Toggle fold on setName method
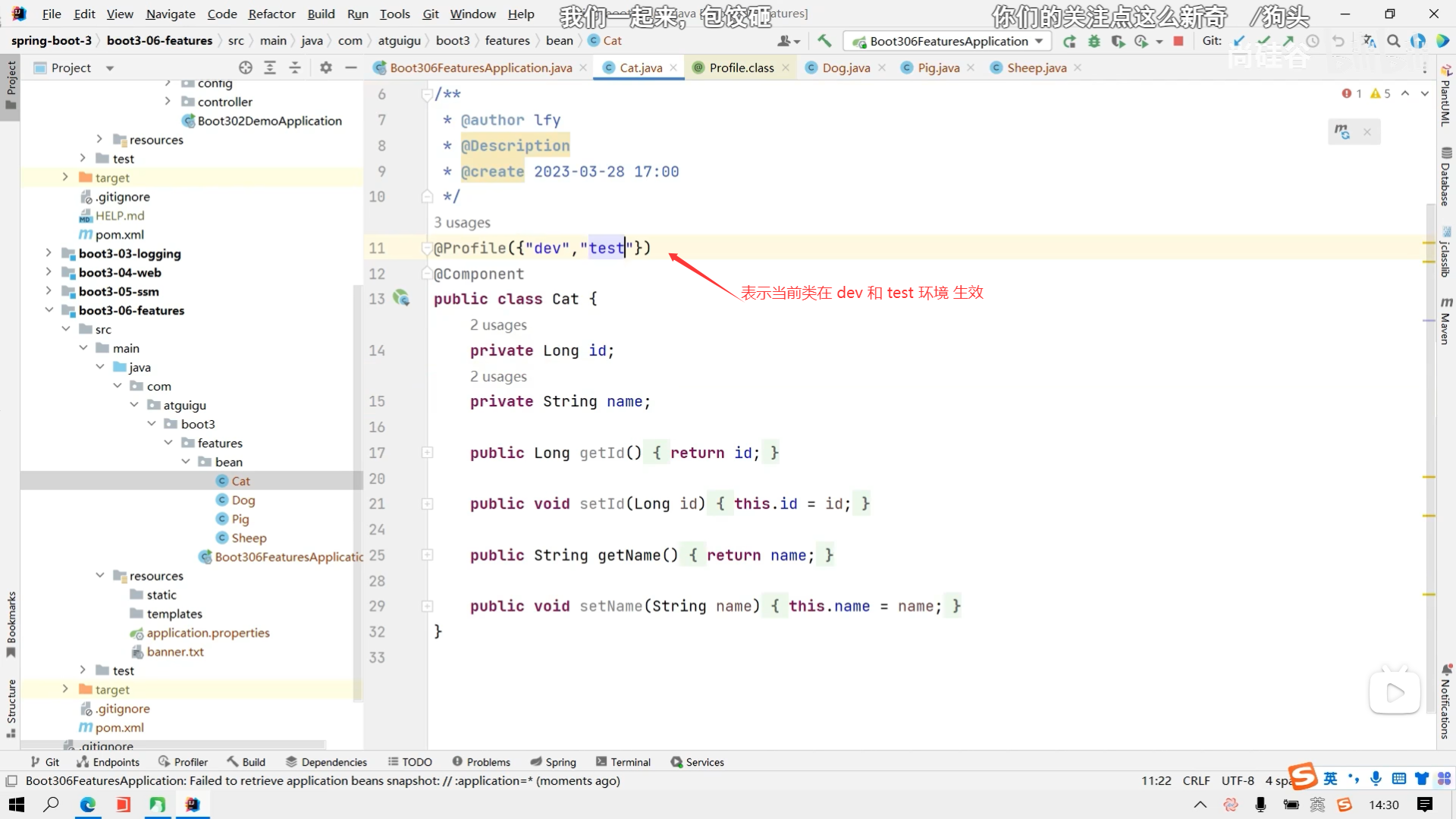Image resolution: width=1456 pixels, height=819 pixels. (x=427, y=606)
